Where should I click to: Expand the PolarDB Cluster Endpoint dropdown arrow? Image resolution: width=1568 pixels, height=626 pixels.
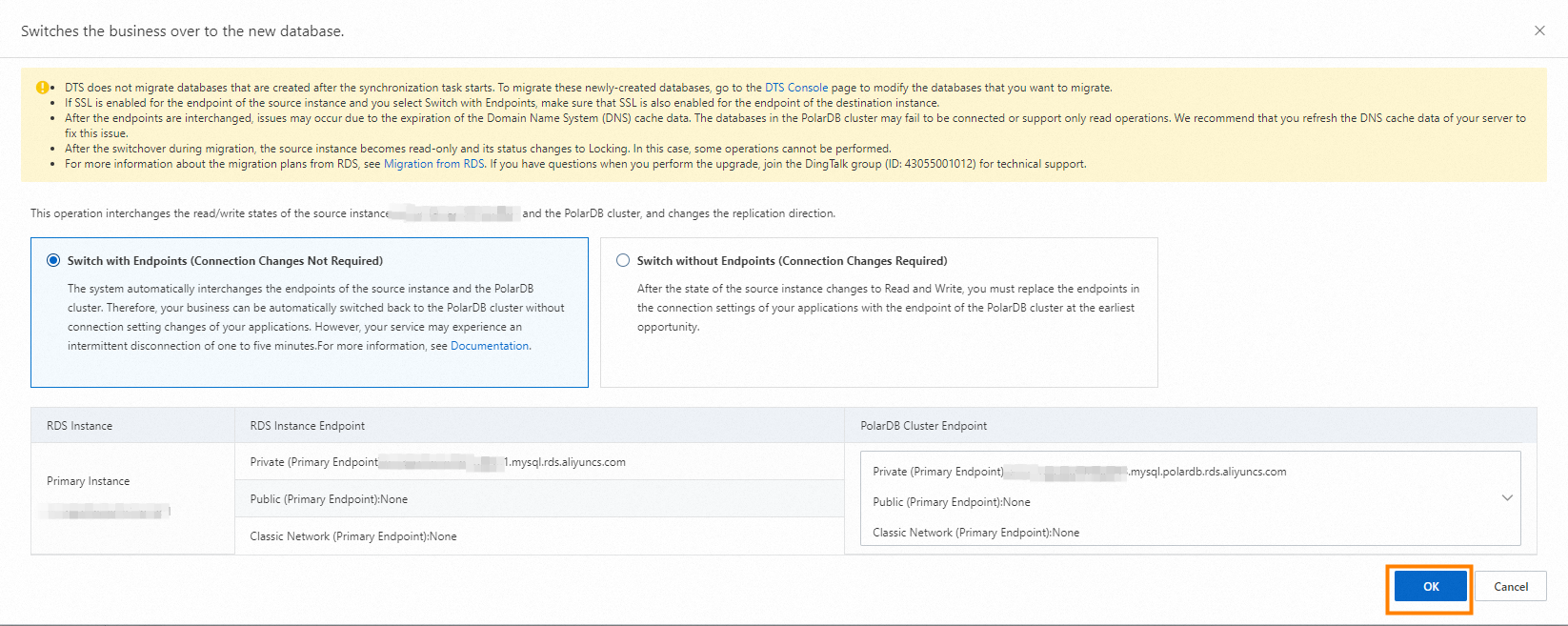tap(1507, 497)
